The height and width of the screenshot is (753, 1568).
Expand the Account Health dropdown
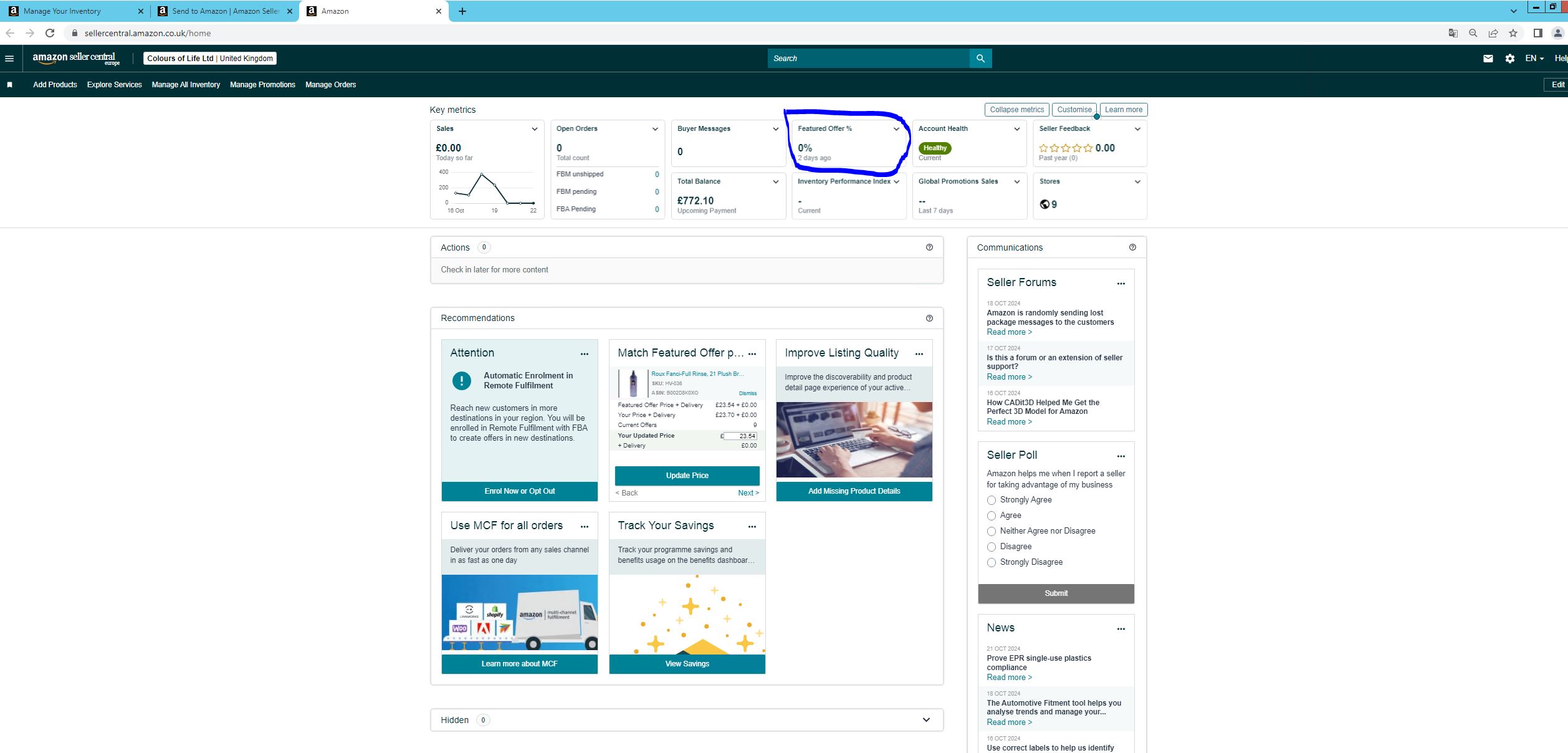pyautogui.click(x=1017, y=129)
